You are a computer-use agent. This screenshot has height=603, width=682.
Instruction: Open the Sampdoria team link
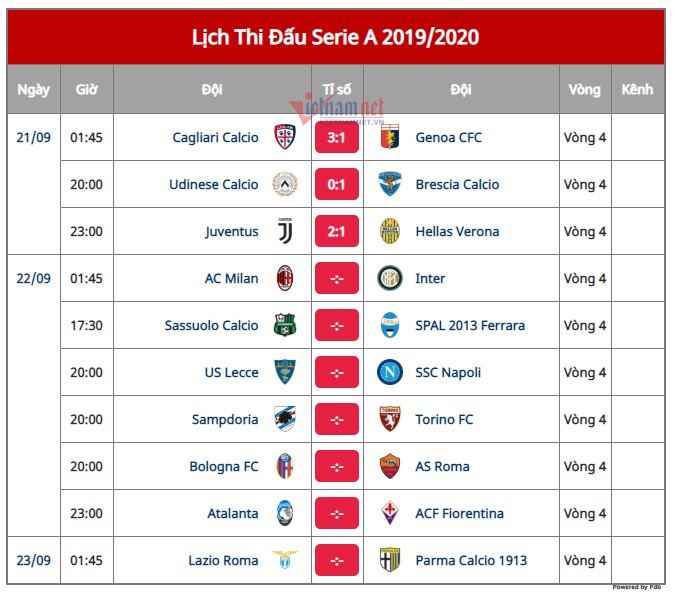pyautogui.click(x=225, y=419)
